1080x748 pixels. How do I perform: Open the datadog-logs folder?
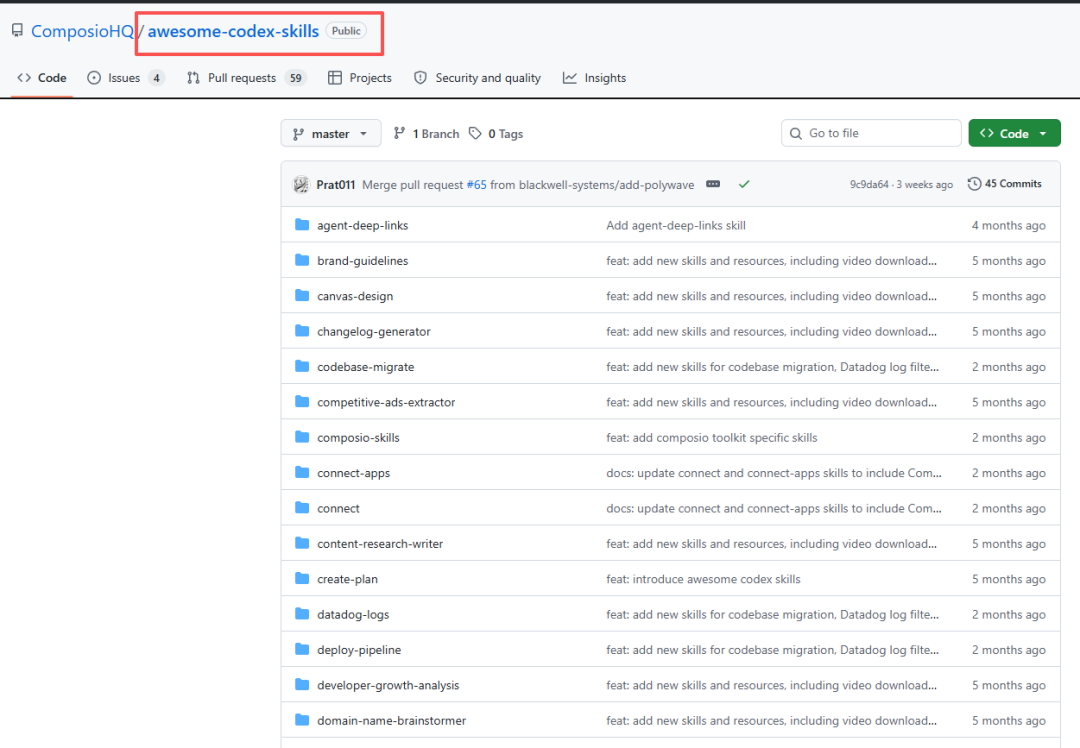coord(353,614)
